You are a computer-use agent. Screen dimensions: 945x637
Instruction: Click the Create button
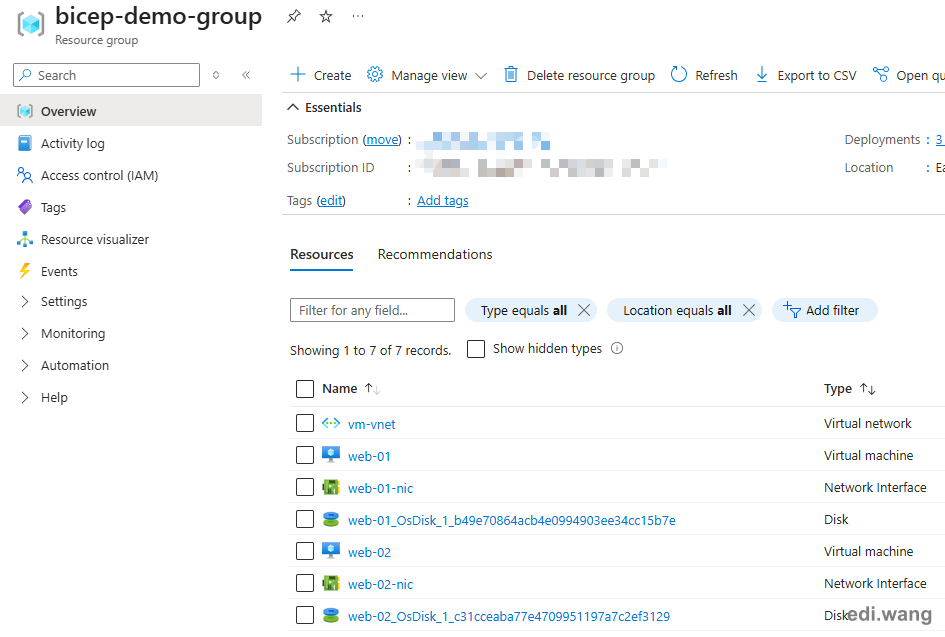tap(321, 75)
